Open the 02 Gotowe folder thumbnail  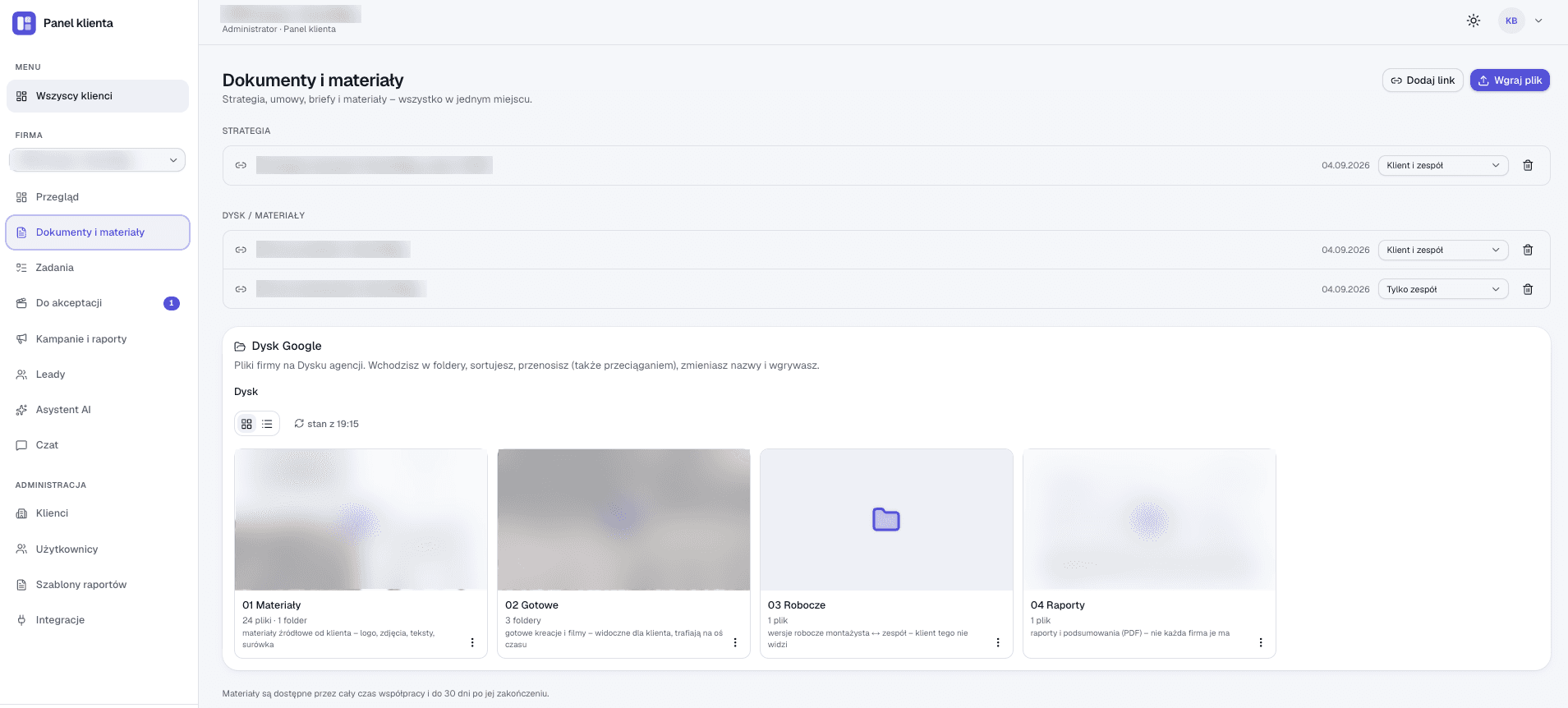(x=623, y=519)
